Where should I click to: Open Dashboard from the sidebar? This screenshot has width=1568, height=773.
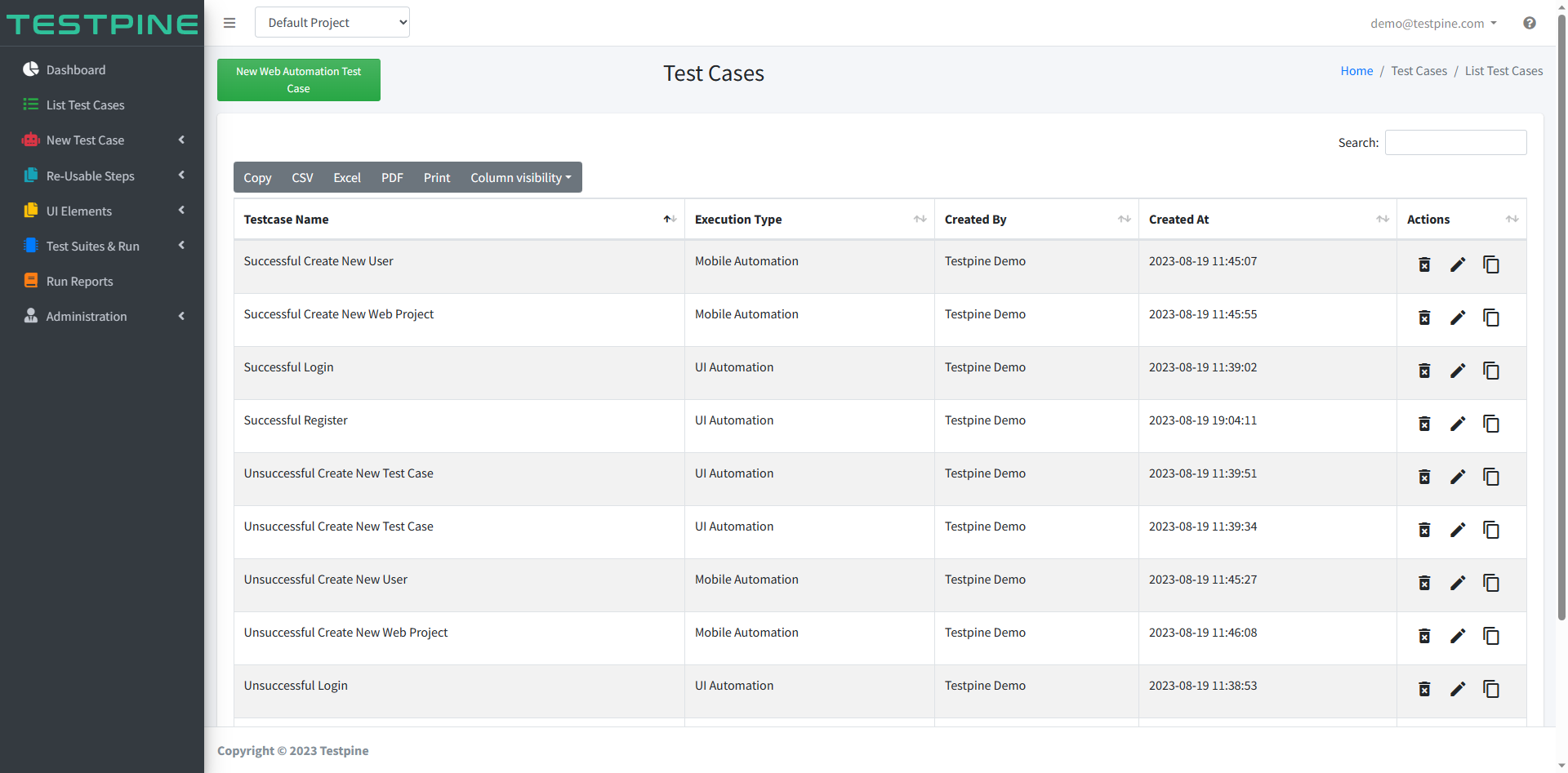[x=102, y=69]
